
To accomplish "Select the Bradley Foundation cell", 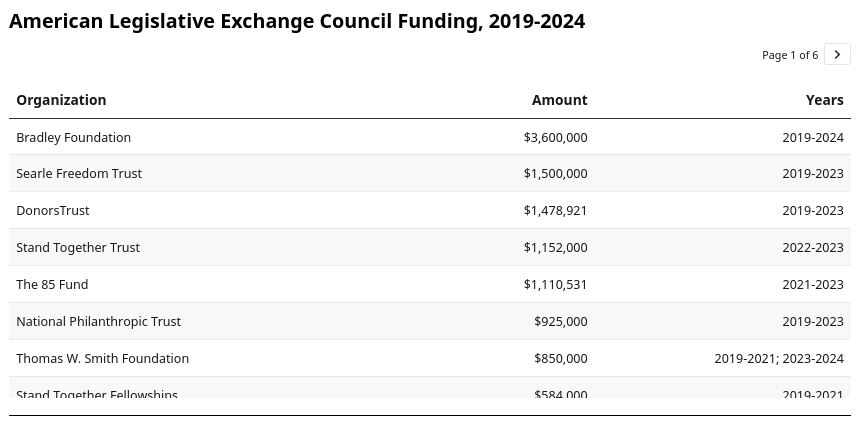I will 74,137.
